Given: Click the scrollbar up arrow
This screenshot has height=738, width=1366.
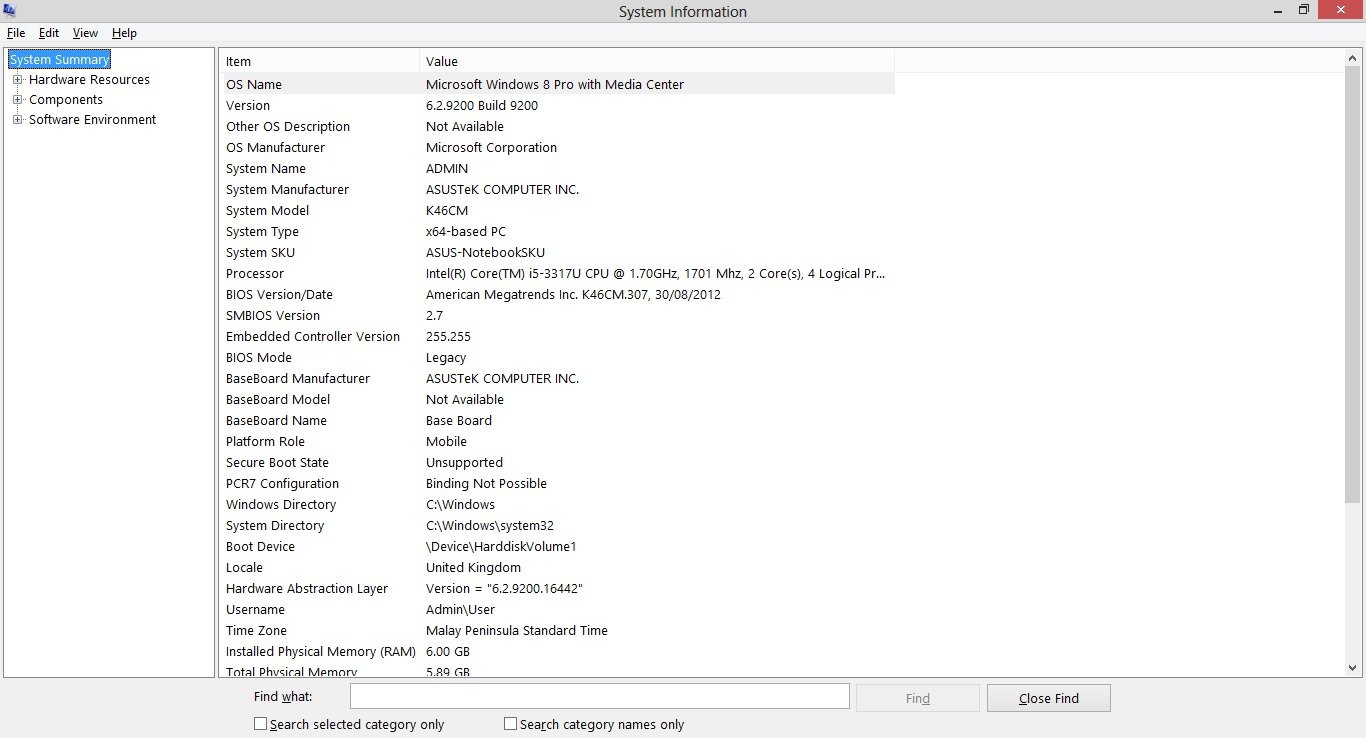Looking at the screenshot, I should (1353, 60).
